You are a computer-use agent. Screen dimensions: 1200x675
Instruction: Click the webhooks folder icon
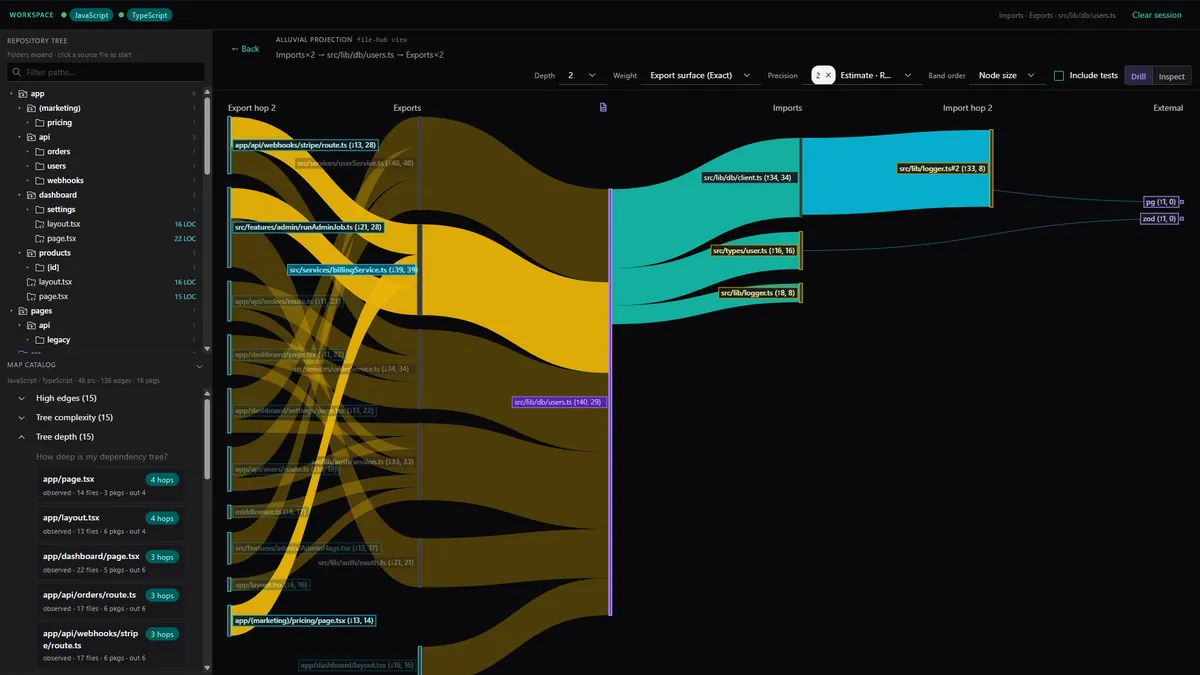click(x=38, y=180)
